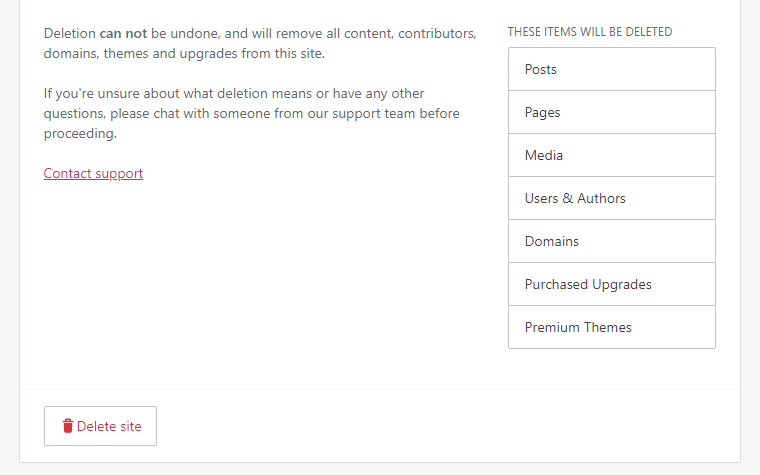Click the Domains list row
This screenshot has height=475, width=760.
point(611,241)
